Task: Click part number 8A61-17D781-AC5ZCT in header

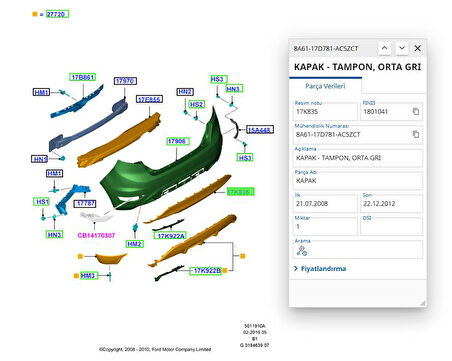Action: click(x=326, y=49)
